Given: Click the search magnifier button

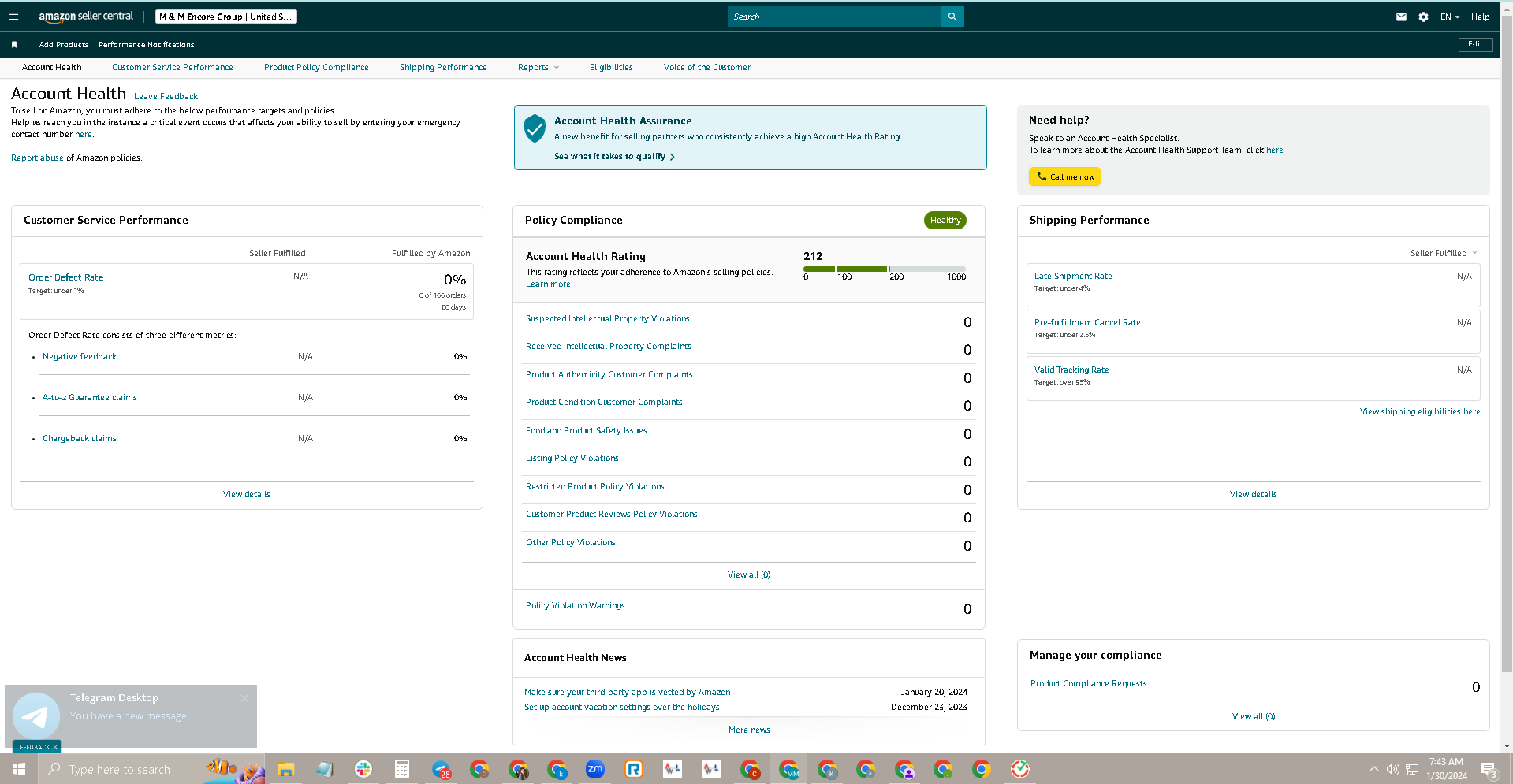Looking at the screenshot, I should pyautogui.click(x=952, y=17).
